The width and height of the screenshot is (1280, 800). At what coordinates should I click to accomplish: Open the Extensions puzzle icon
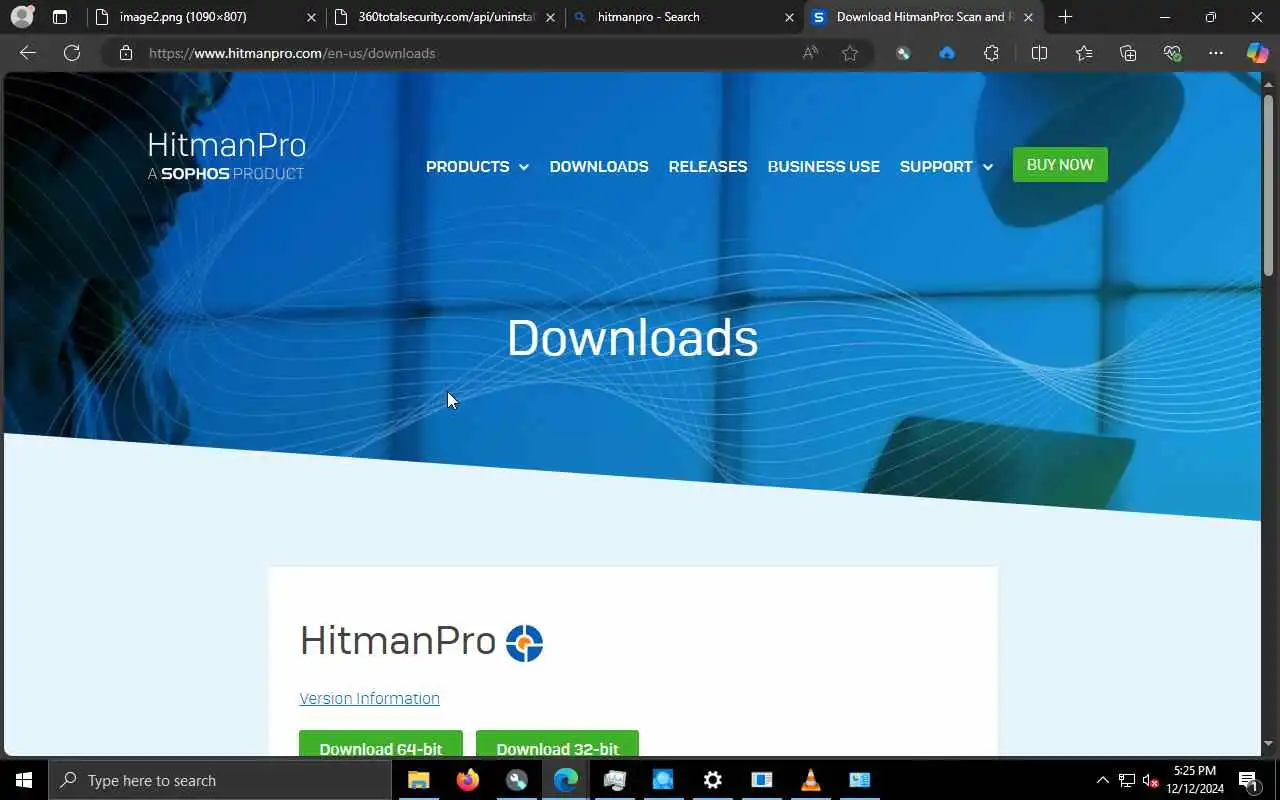991,53
